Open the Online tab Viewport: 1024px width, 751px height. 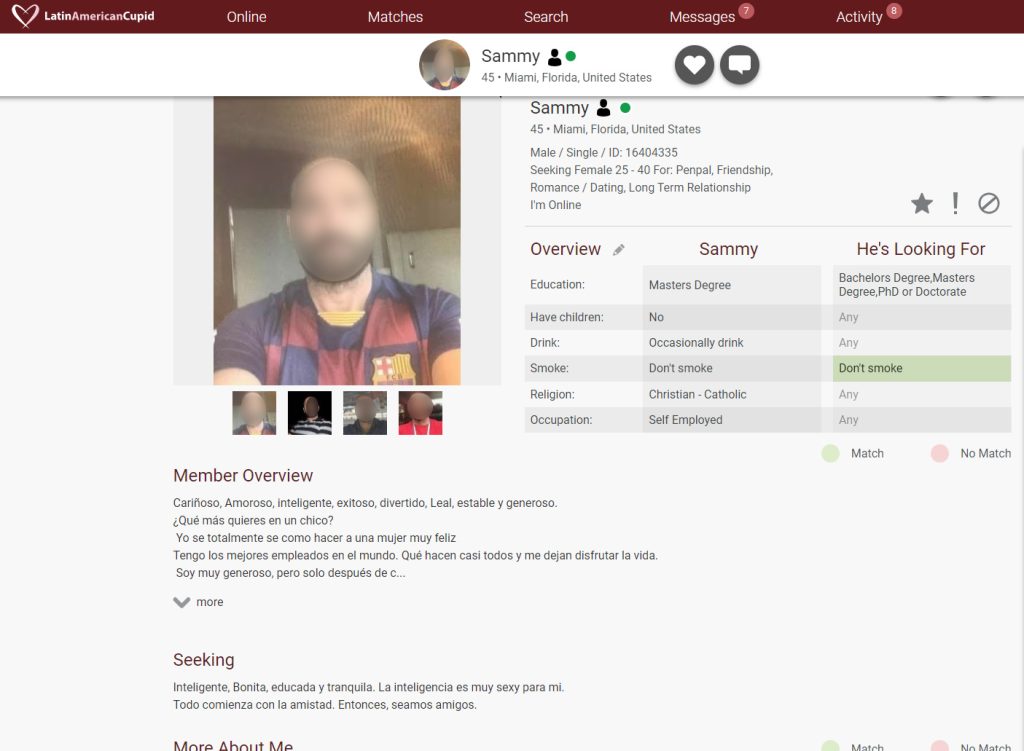point(246,17)
